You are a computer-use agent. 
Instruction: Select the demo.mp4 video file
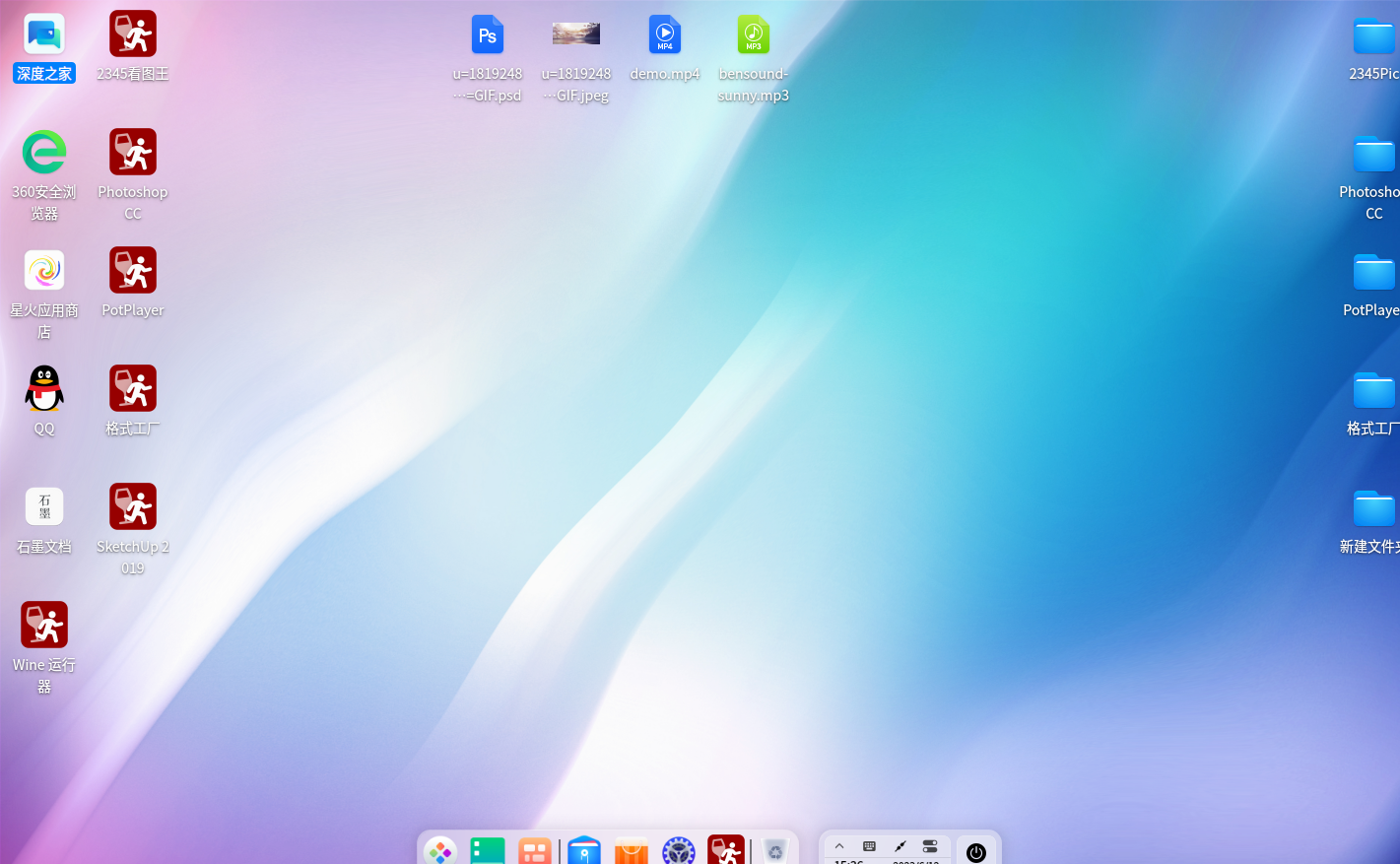[x=665, y=35]
